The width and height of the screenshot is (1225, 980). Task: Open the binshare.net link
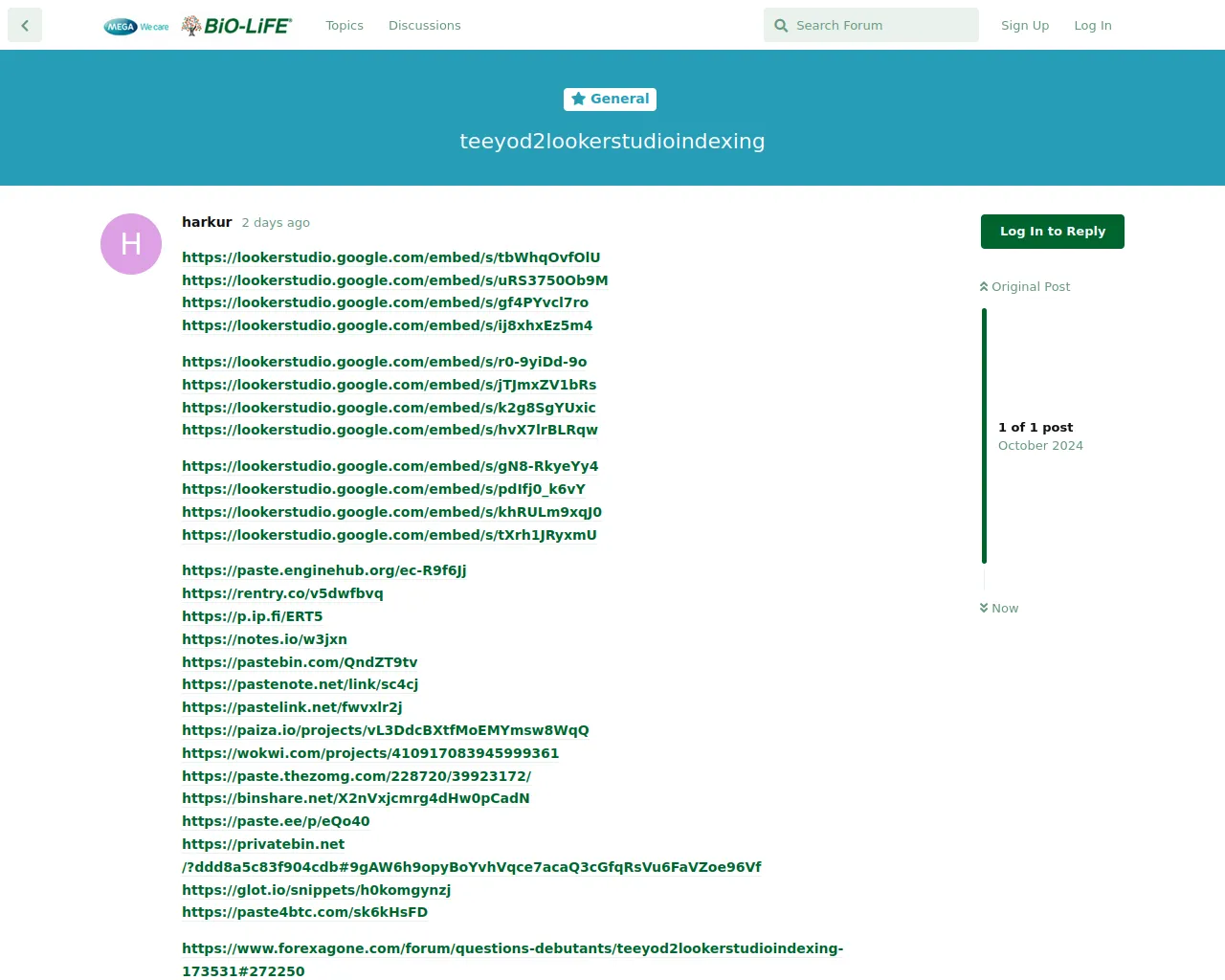tap(356, 798)
